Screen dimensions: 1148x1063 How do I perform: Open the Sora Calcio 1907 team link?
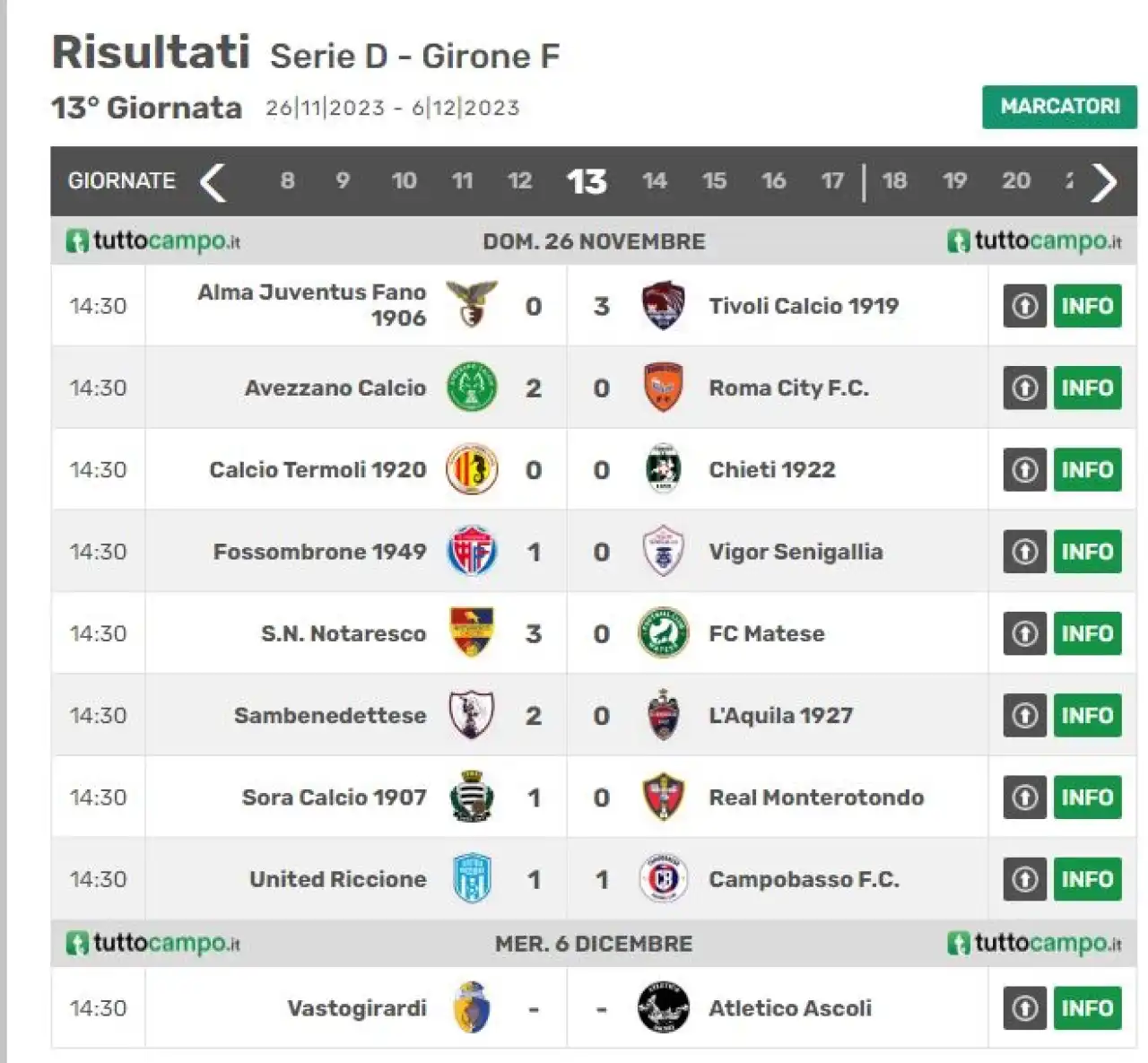click(x=334, y=797)
